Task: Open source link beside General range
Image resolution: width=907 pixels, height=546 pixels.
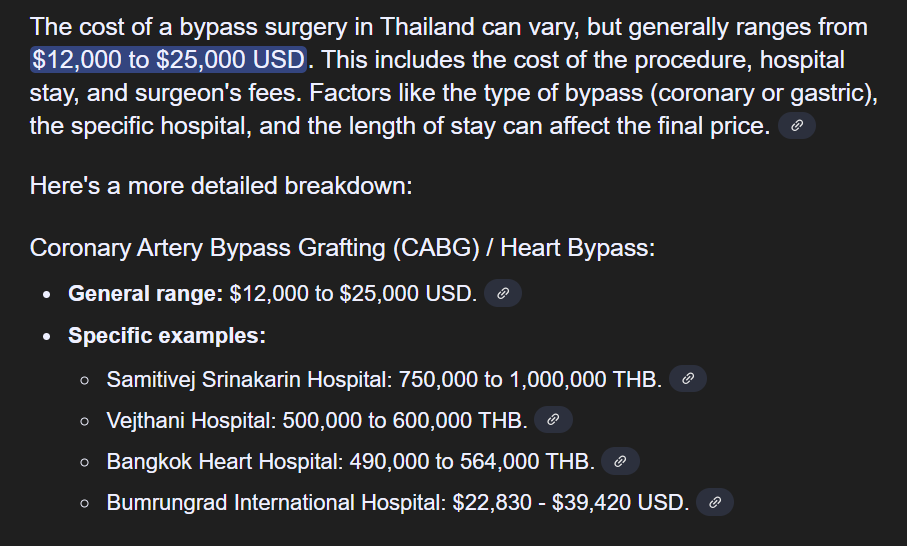Action: coord(503,293)
